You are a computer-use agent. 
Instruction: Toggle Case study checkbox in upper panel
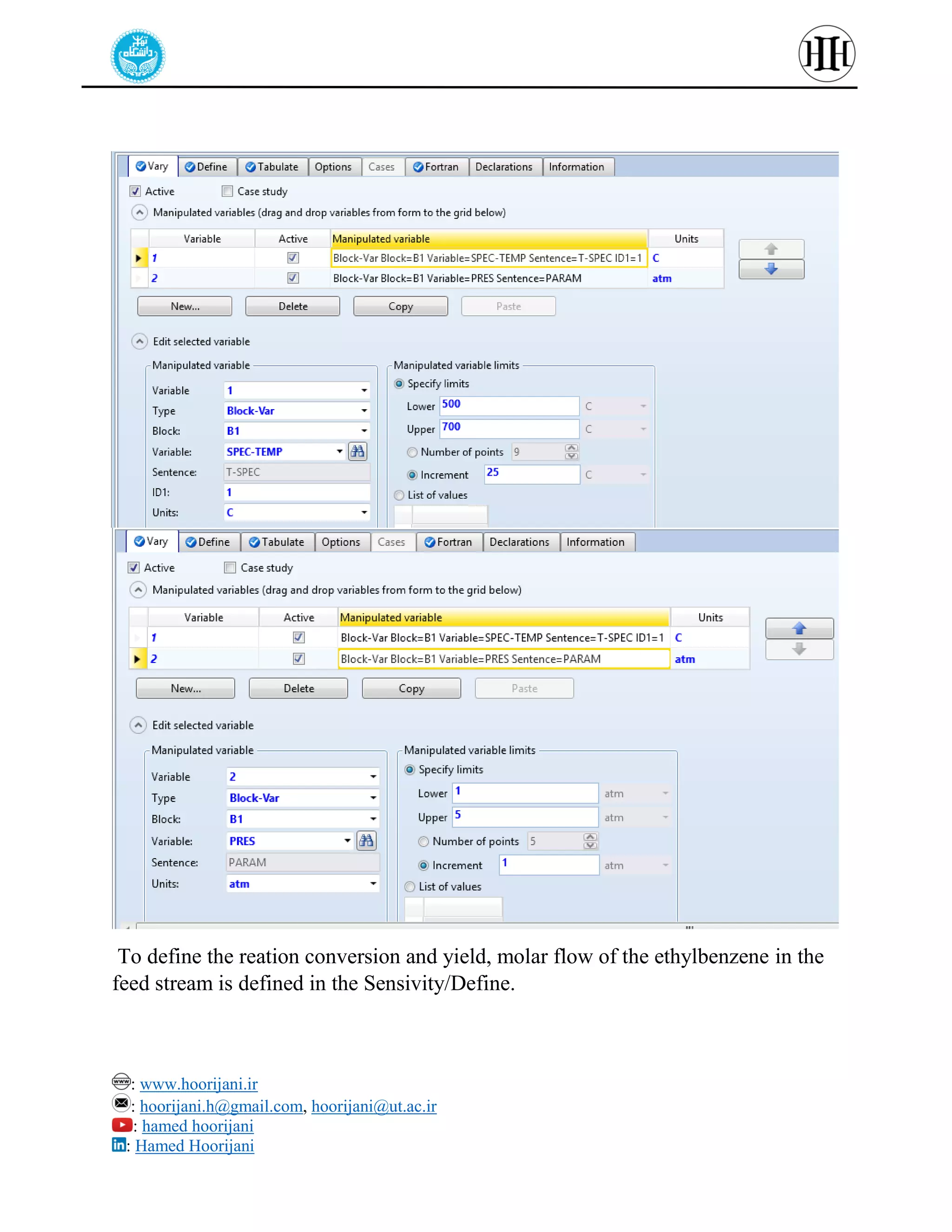tap(227, 191)
